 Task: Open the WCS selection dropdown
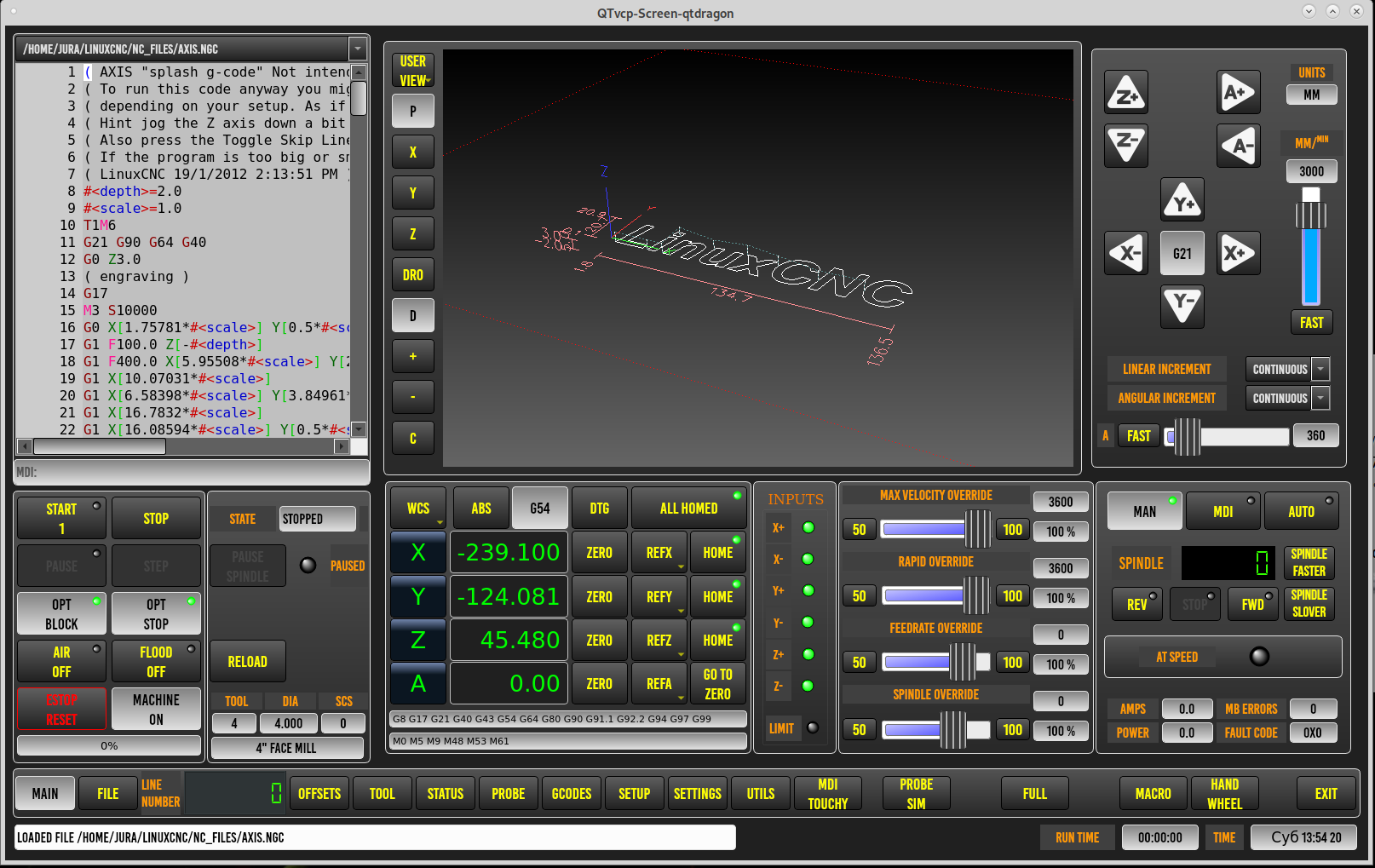click(x=418, y=509)
